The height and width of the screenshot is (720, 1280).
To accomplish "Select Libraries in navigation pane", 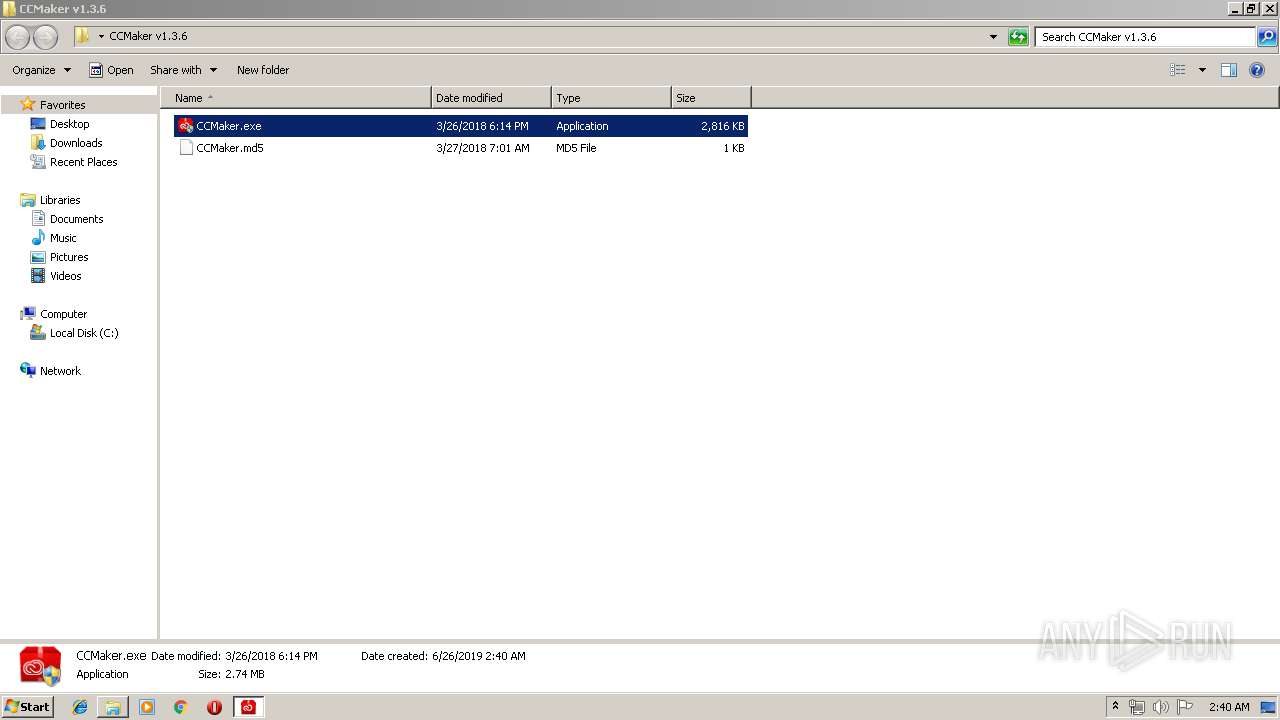I will (60, 200).
